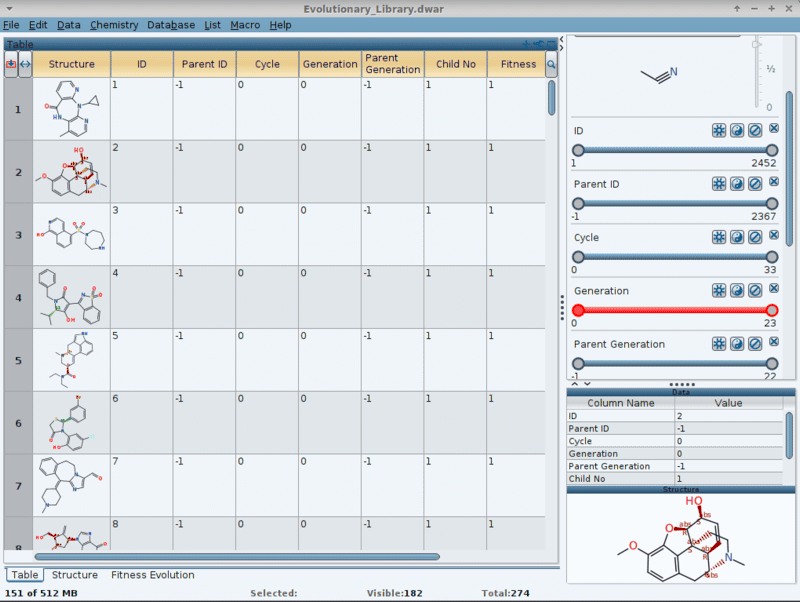Open the Chemistry menu

[x=114, y=24]
